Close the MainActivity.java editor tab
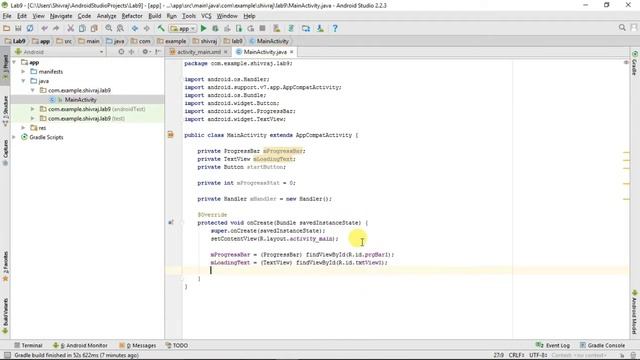Image resolution: width=640 pixels, height=360 pixels. pos(291,52)
